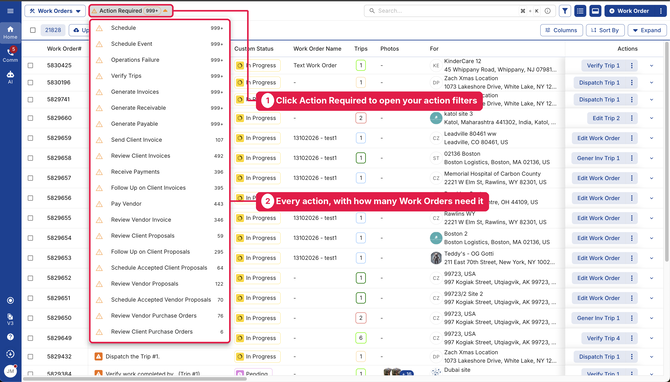Click Verify Trip 1 for order 5830425
670x382 pixels.
603,65
